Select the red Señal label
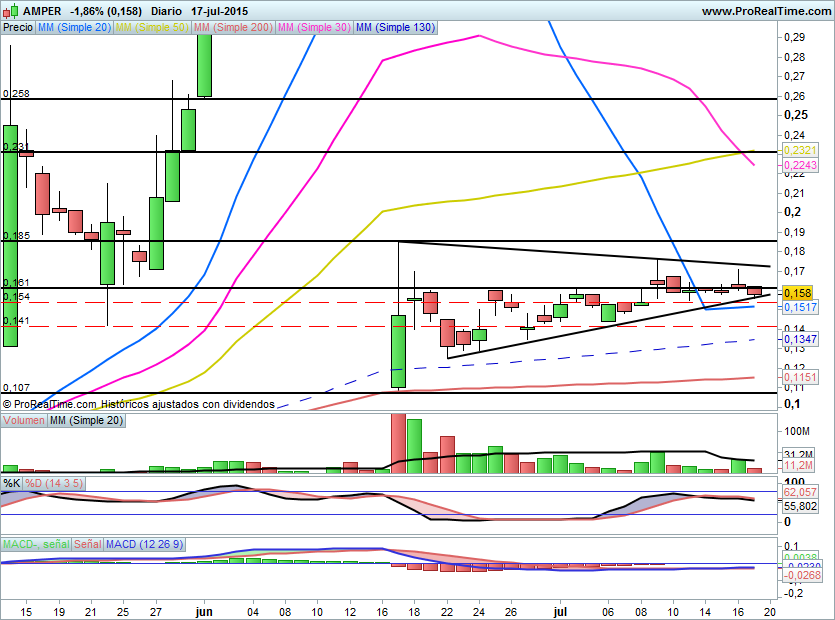The width and height of the screenshot is (835, 620). [88, 545]
